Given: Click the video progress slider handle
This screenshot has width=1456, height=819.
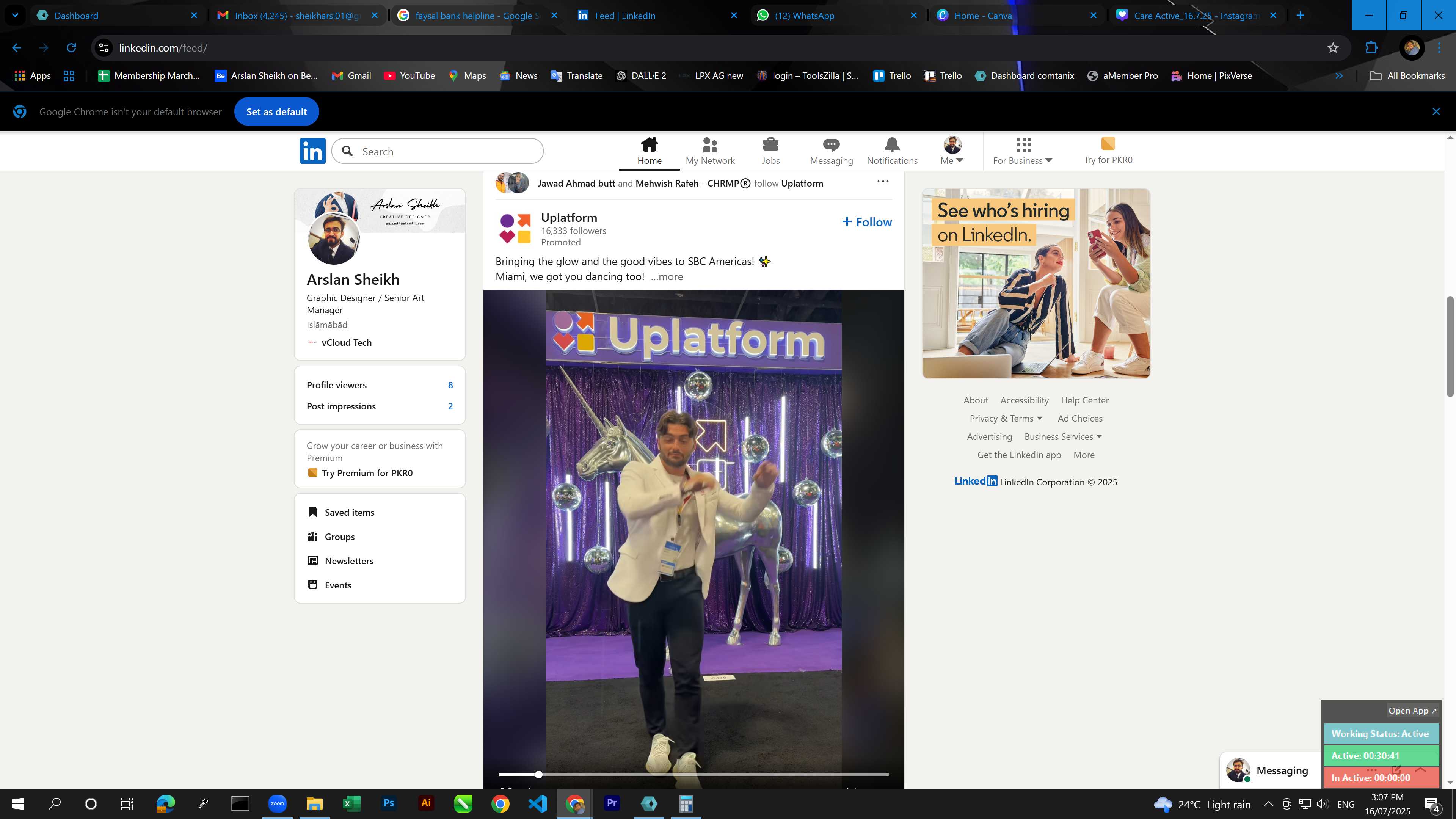Looking at the screenshot, I should click(539, 774).
